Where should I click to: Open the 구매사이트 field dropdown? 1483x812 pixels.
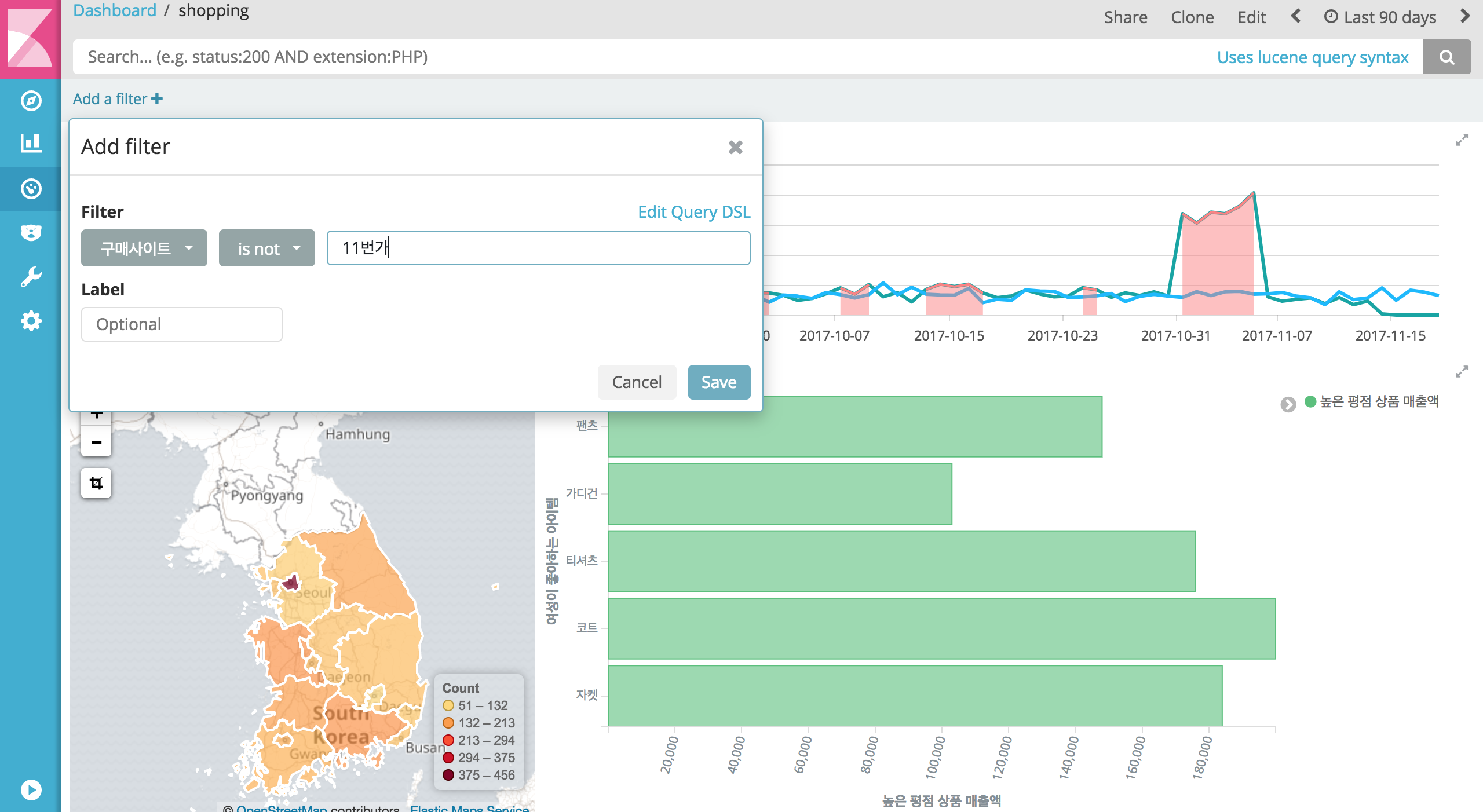click(144, 248)
